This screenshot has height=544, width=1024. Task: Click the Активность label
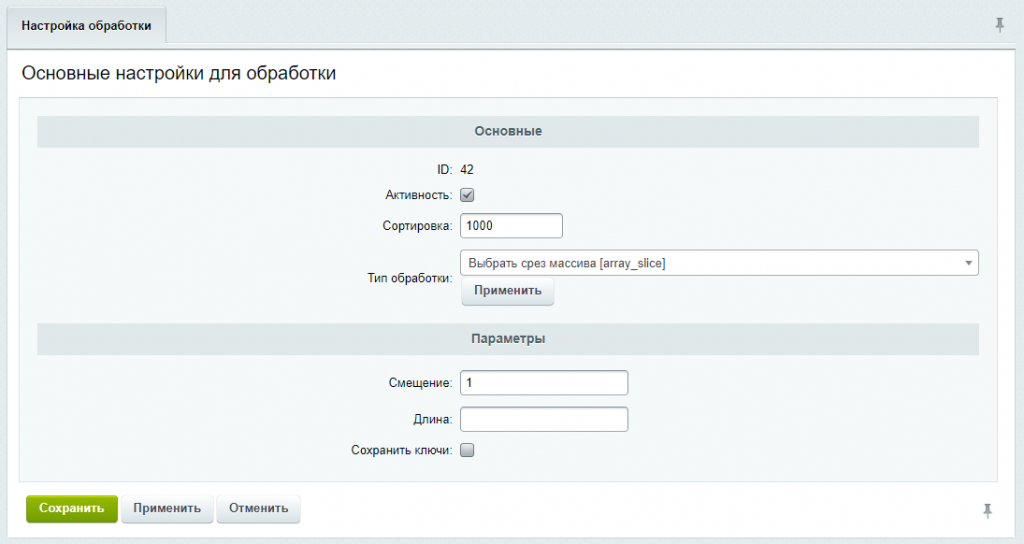click(x=419, y=195)
